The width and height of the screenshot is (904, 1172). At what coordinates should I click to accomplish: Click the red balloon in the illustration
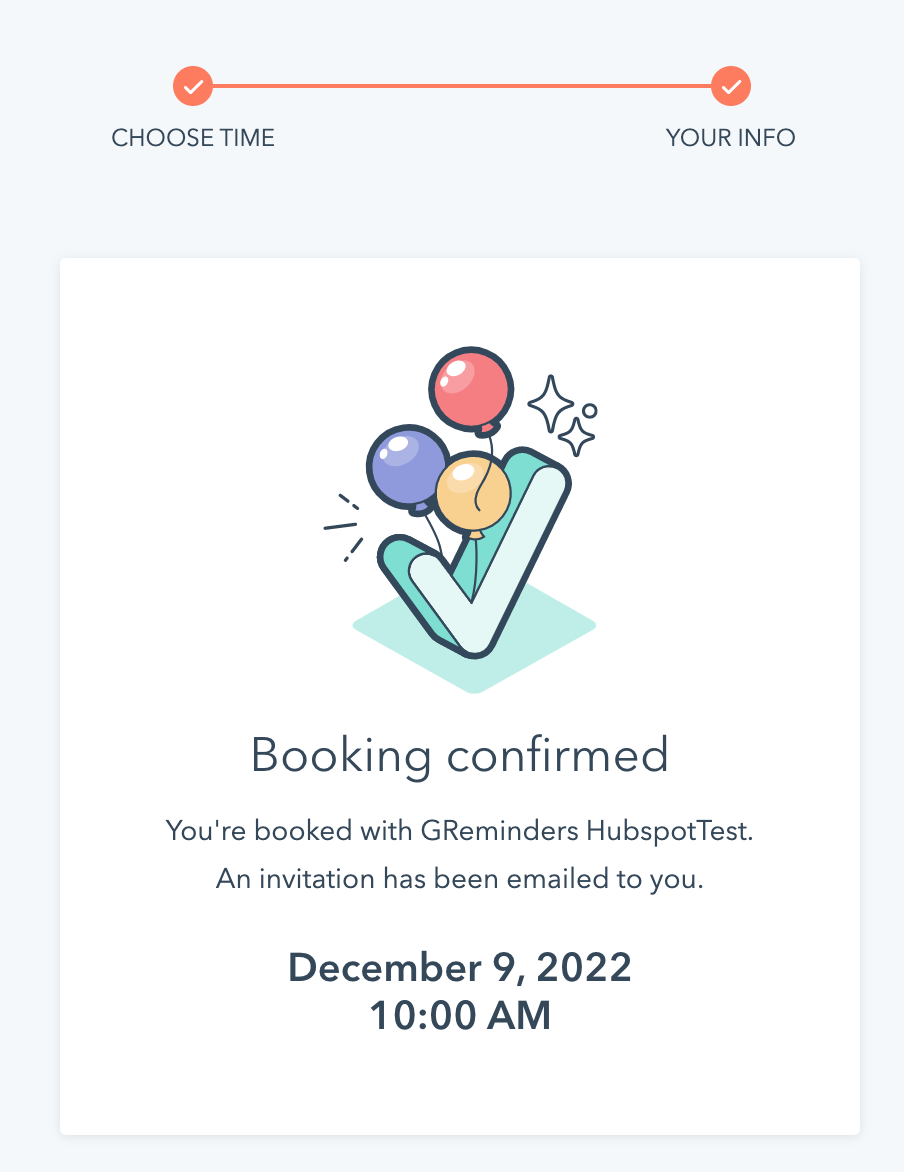[x=471, y=388]
